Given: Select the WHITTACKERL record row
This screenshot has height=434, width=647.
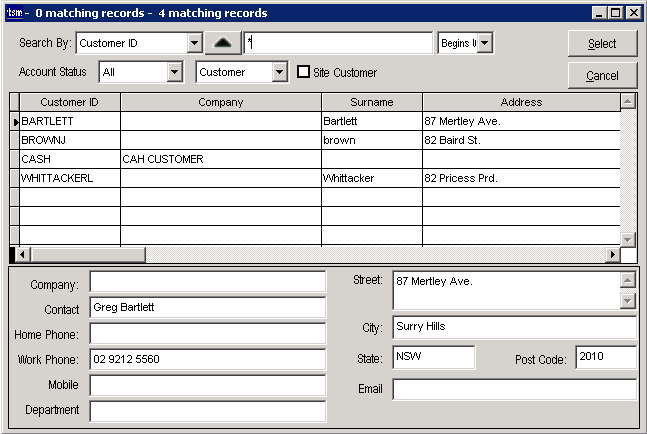Looking at the screenshot, I should (x=69, y=178).
